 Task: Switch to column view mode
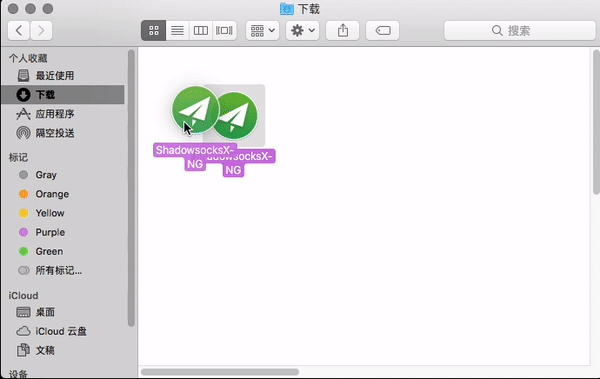point(201,31)
